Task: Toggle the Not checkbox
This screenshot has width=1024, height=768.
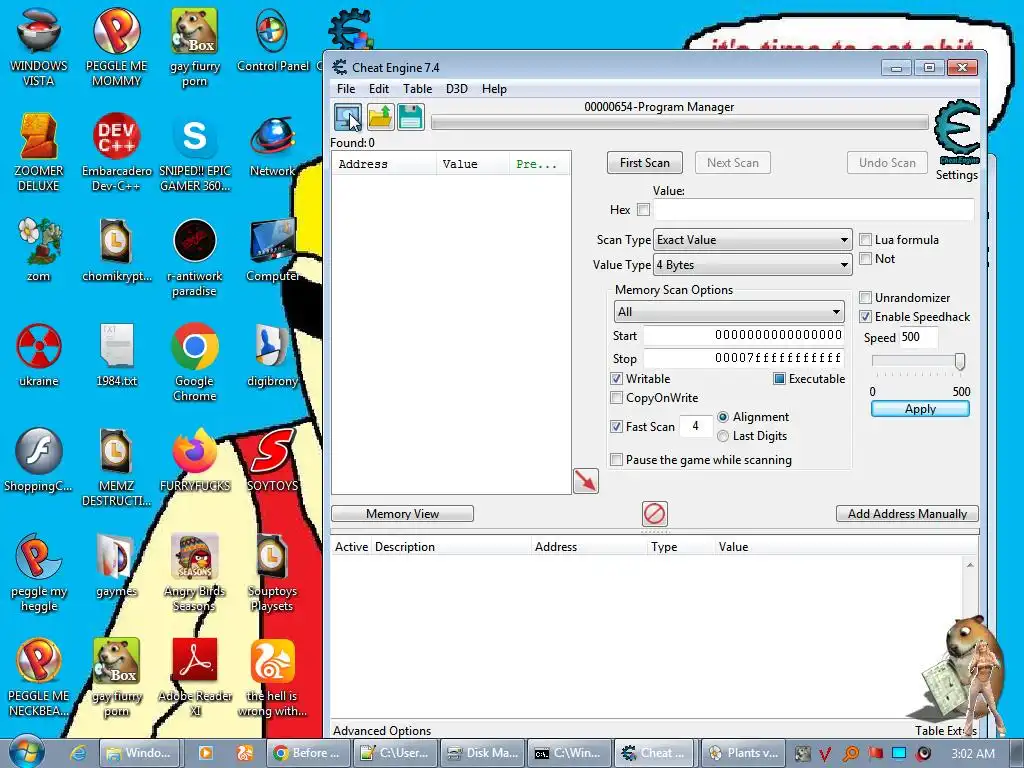Action: [865, 259]
